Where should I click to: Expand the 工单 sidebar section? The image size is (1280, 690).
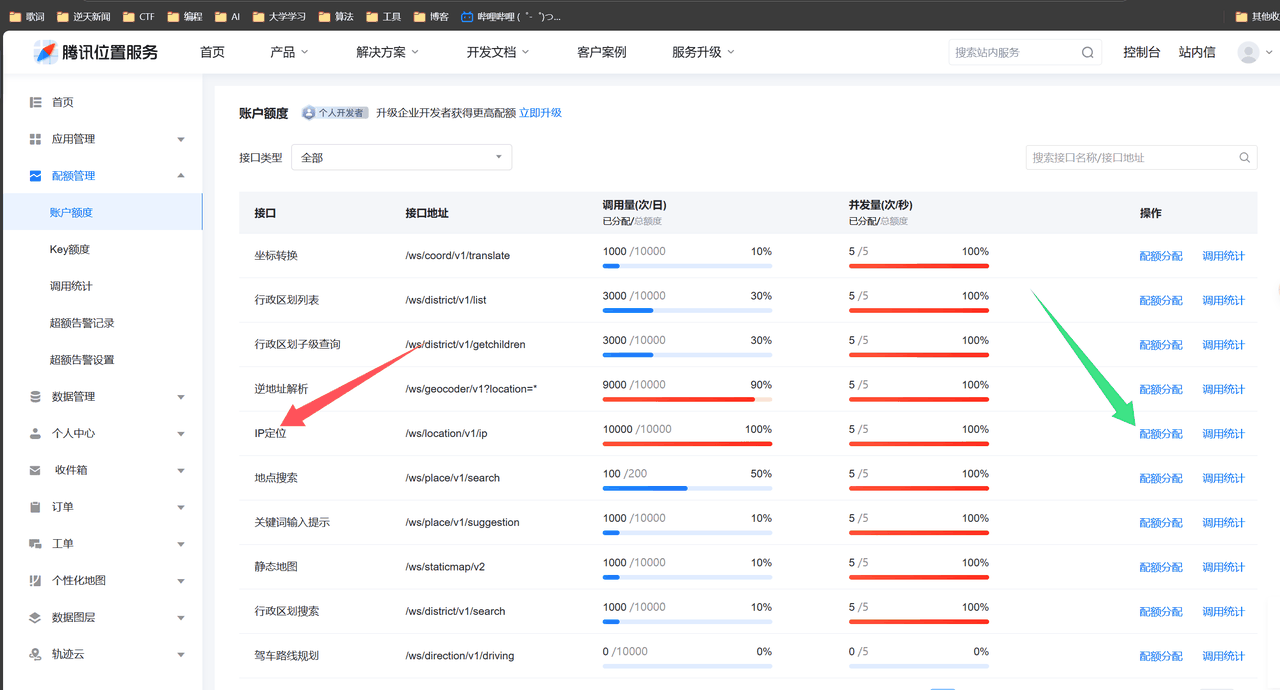(181, 545)
